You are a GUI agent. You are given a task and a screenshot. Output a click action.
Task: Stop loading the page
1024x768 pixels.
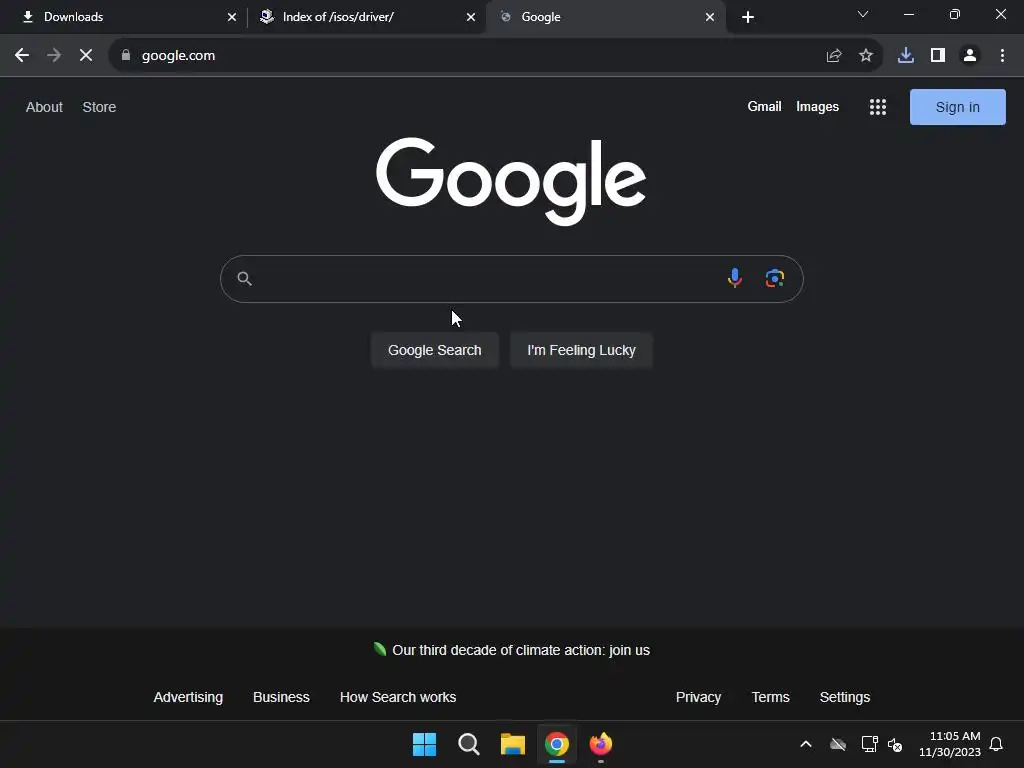(x=86, y=56)
